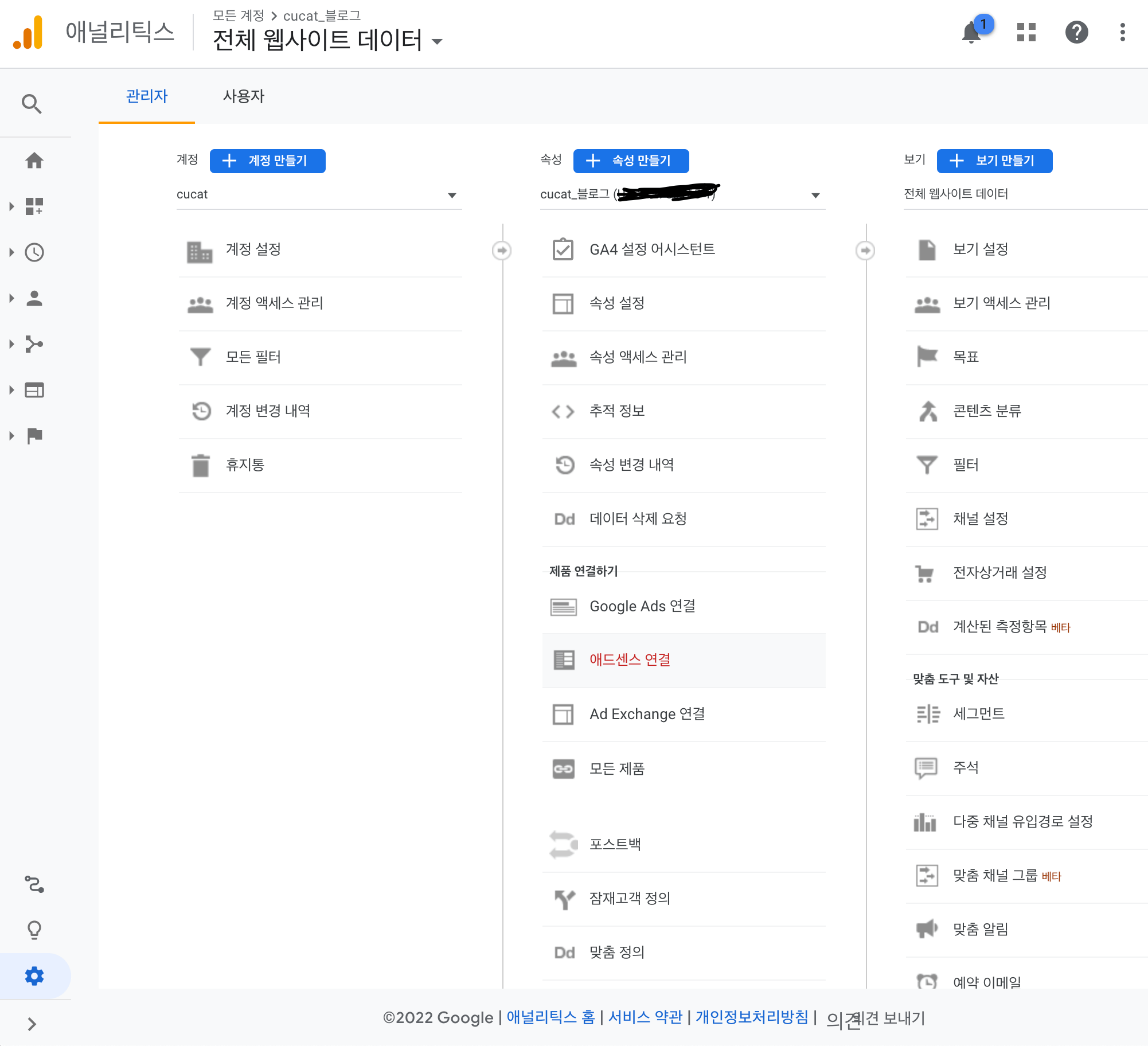Click the 속성 만들기 button
The height and width of the screenshot is (1046, 1148).
631,161
